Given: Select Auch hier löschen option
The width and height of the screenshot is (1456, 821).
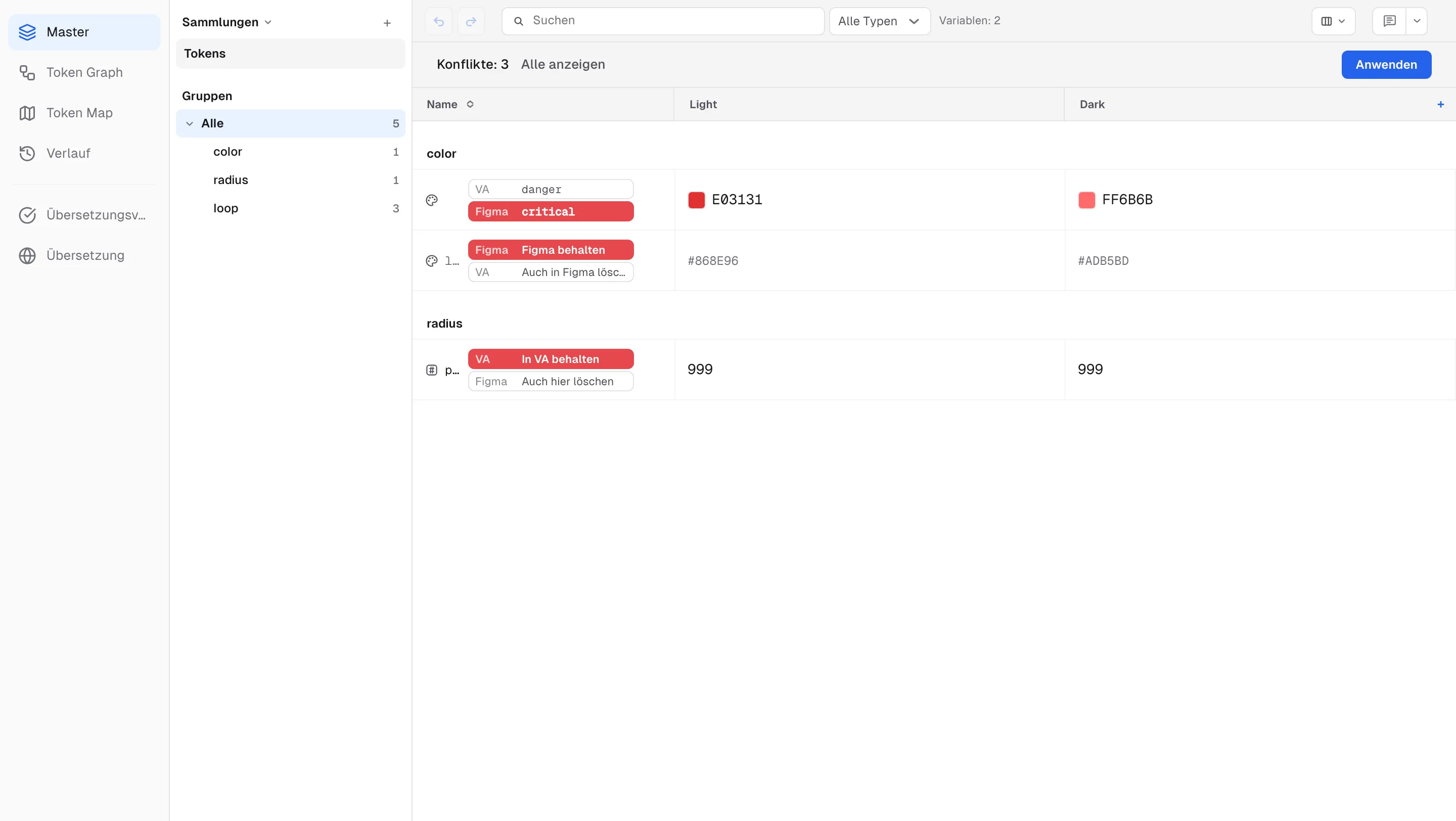Looking at the screenshot, I should point(551,381).
